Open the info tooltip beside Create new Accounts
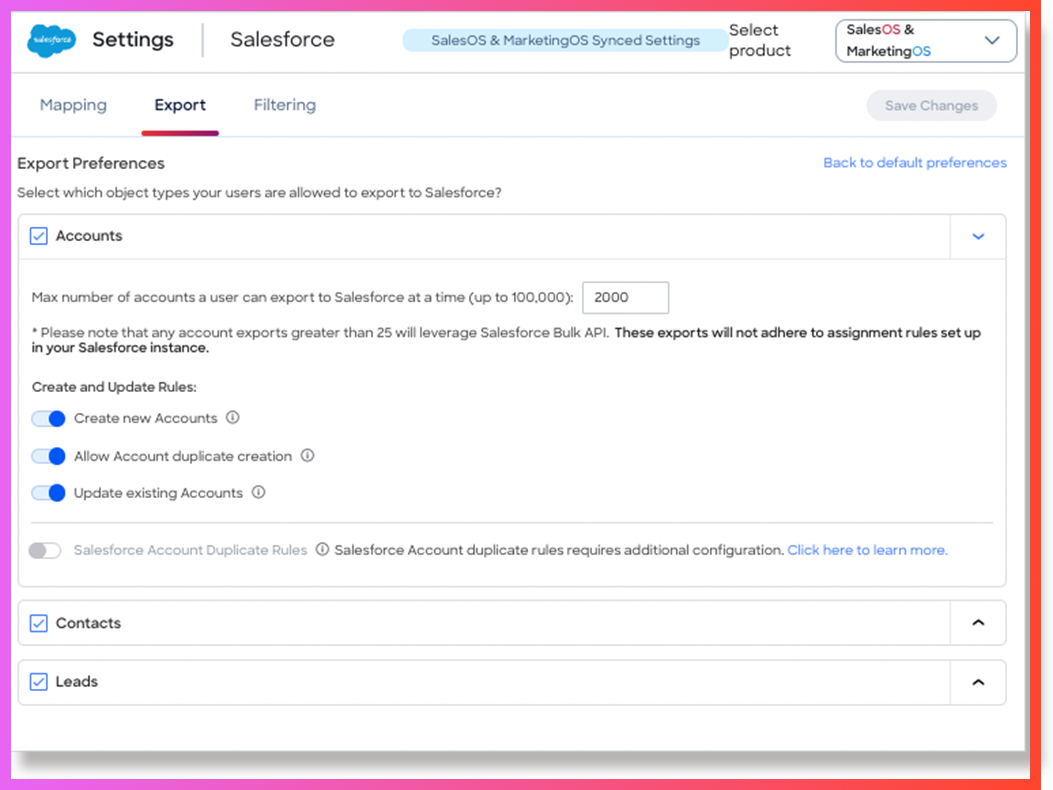The image size is (1053, 790). (x=232, y=418)
